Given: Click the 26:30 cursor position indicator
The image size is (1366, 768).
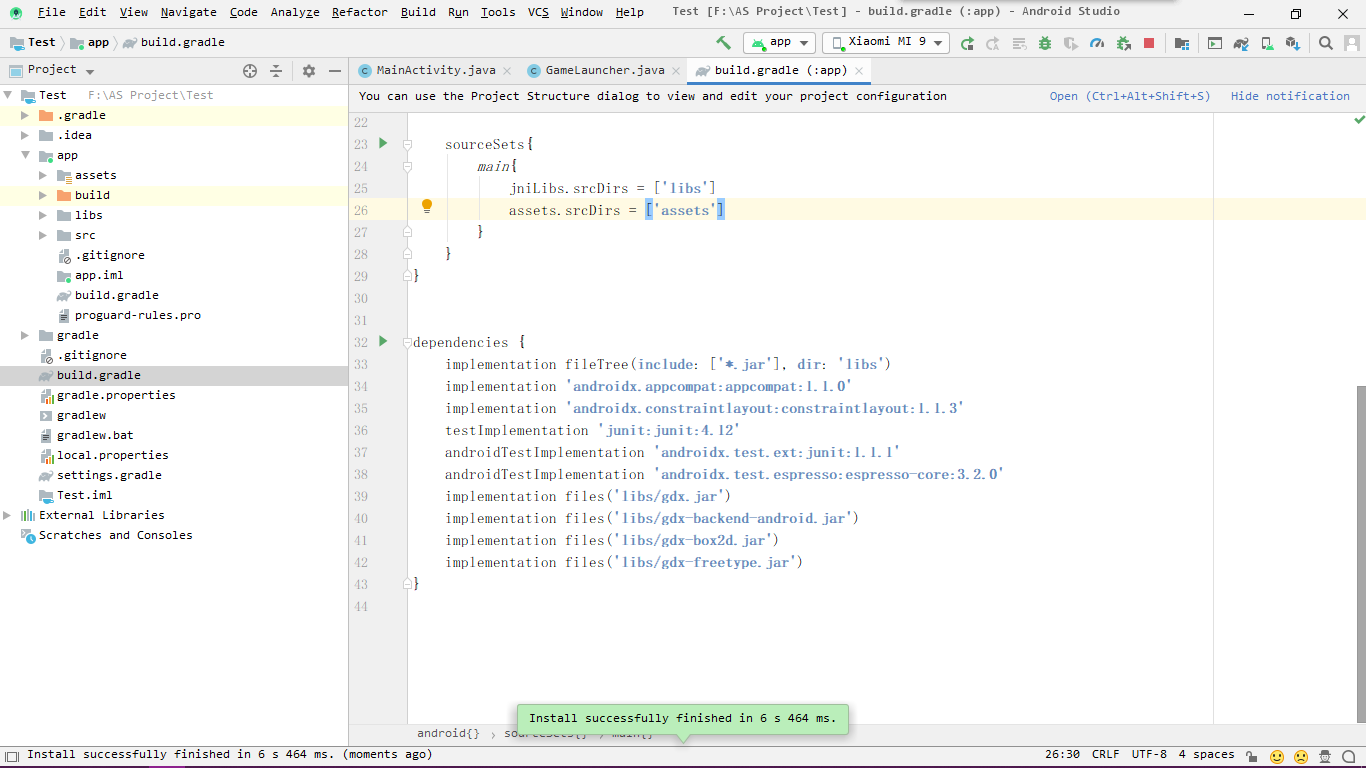Looking at the screenshot, I should [1062, 755].
